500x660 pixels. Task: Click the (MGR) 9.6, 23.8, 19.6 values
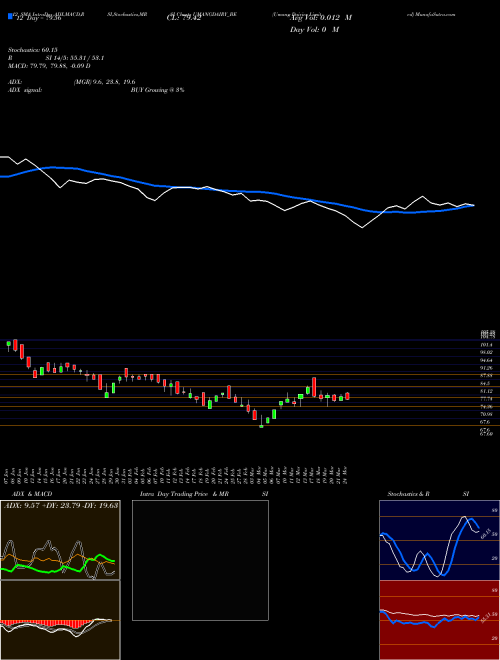click(104, 82)
